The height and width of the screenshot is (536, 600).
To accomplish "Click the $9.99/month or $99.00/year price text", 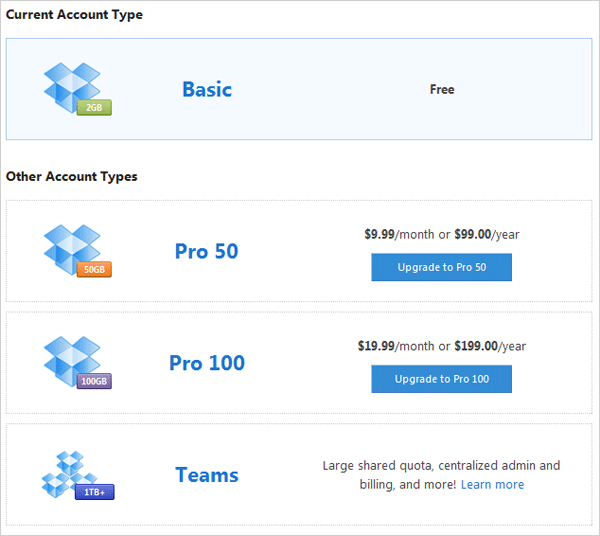I will click(441, 235).
